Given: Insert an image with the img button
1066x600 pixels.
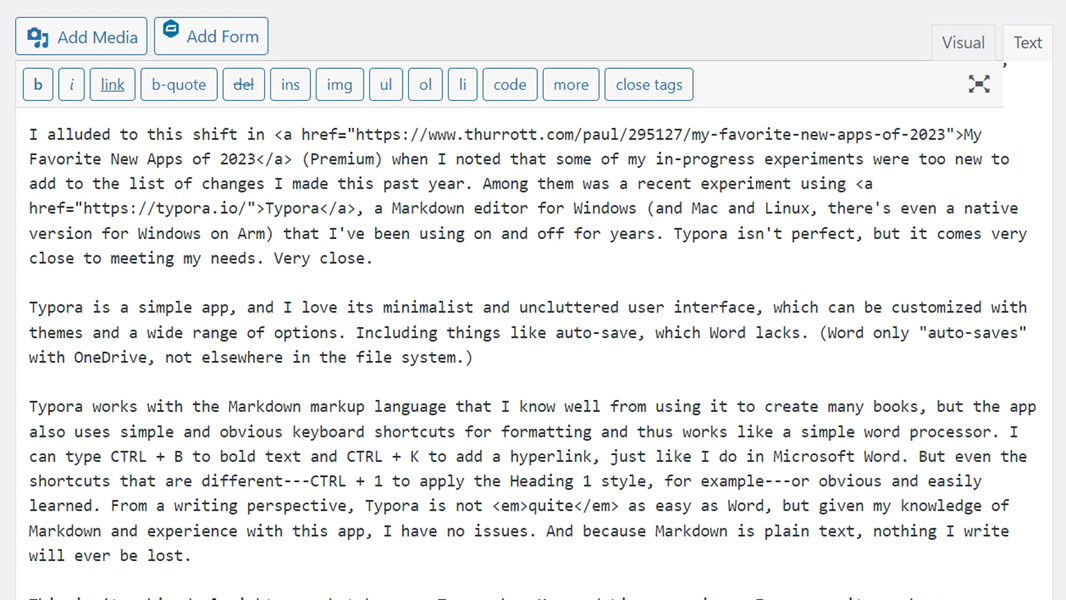Looking at the screenshot, I should [339, 85].
